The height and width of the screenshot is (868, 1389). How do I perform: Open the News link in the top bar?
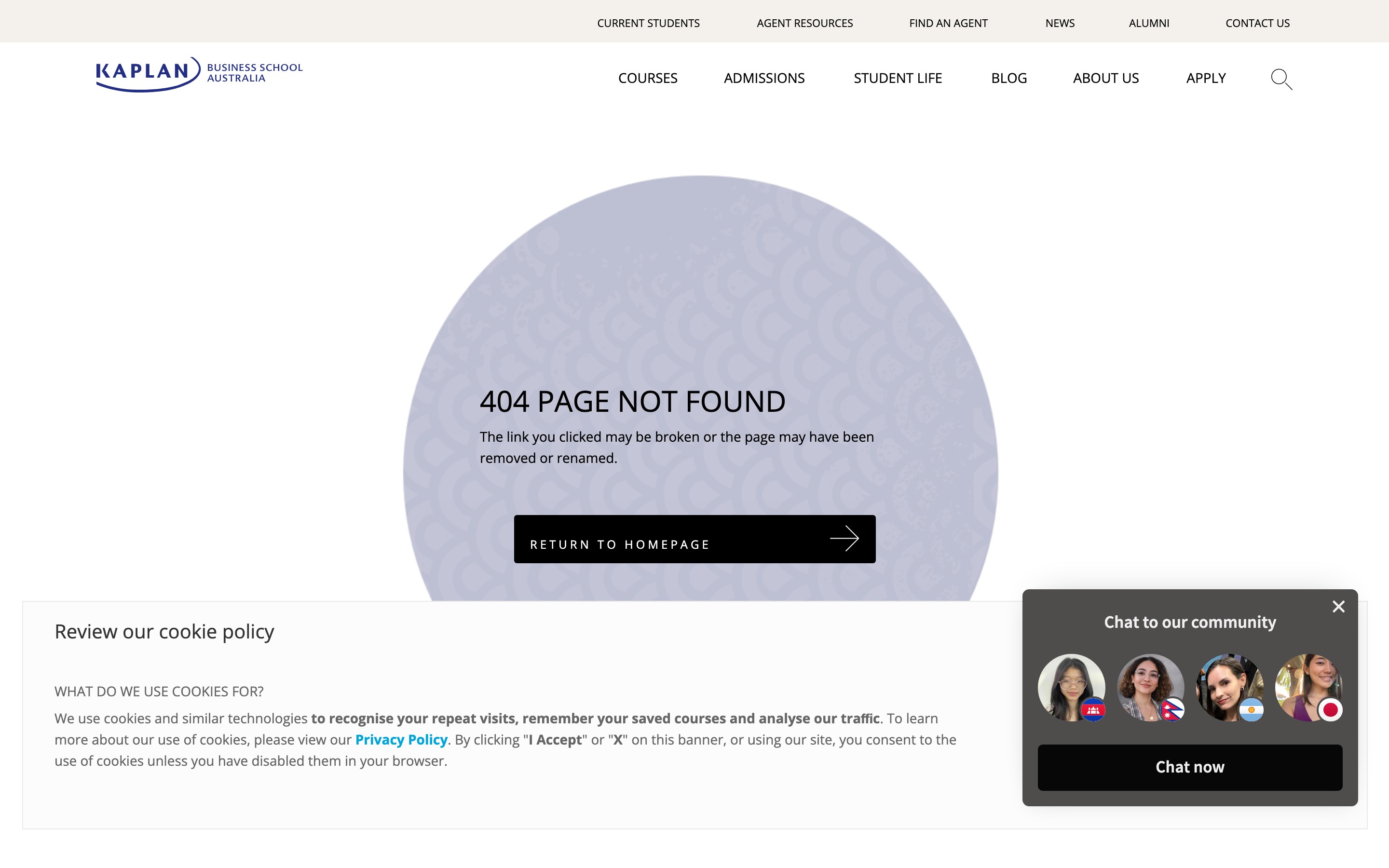pos(1060,23)
